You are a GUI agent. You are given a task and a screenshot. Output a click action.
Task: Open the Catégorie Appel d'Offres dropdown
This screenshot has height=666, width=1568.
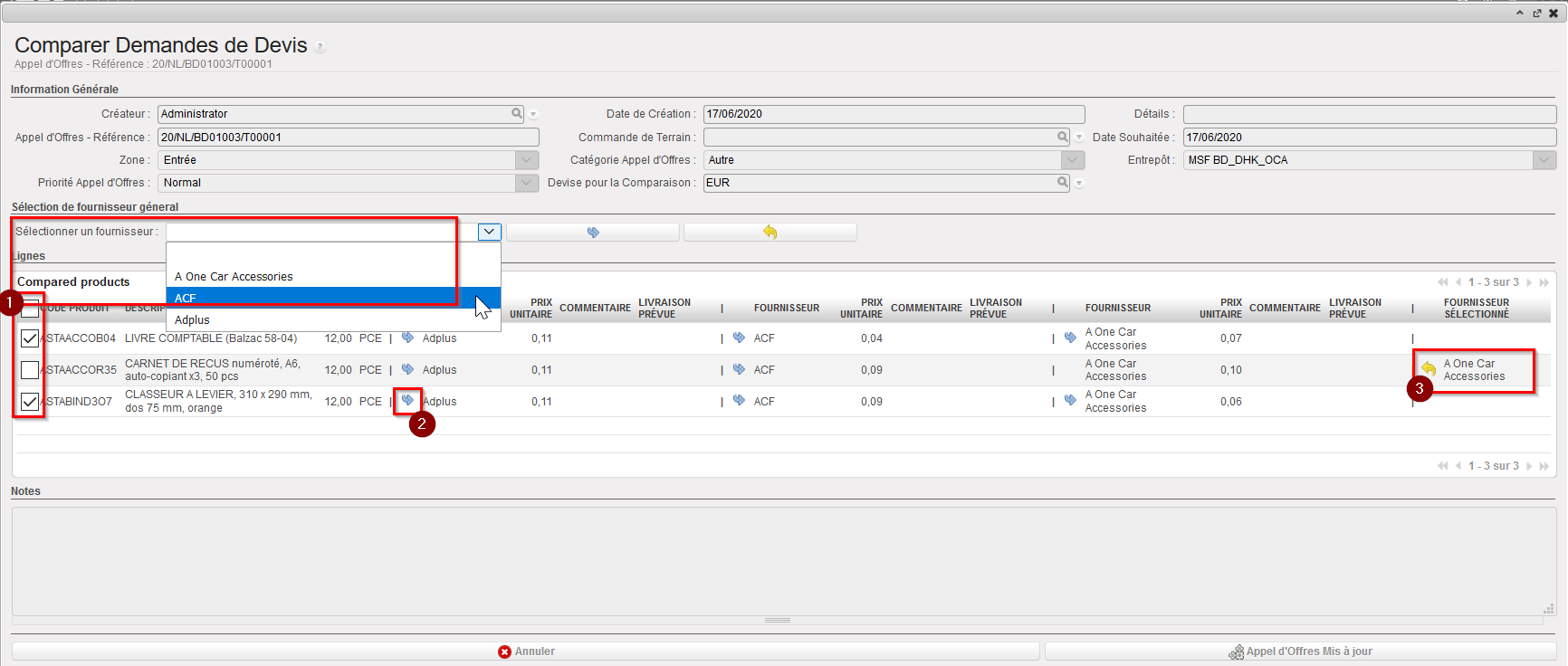pos(1073,160)
